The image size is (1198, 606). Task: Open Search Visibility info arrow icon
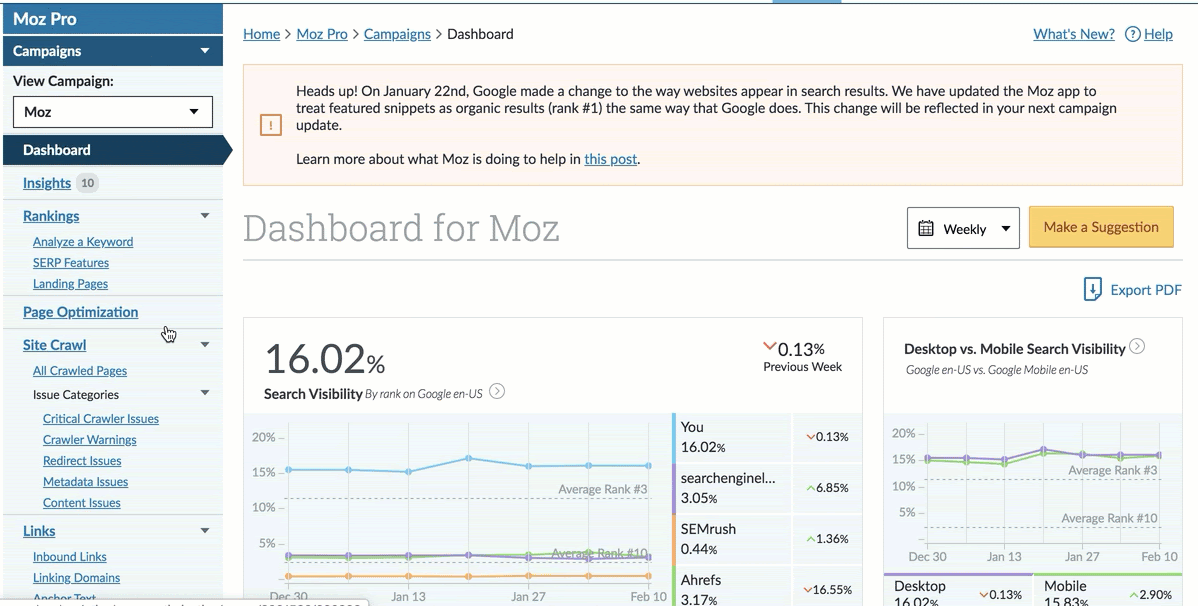[497, 392]
